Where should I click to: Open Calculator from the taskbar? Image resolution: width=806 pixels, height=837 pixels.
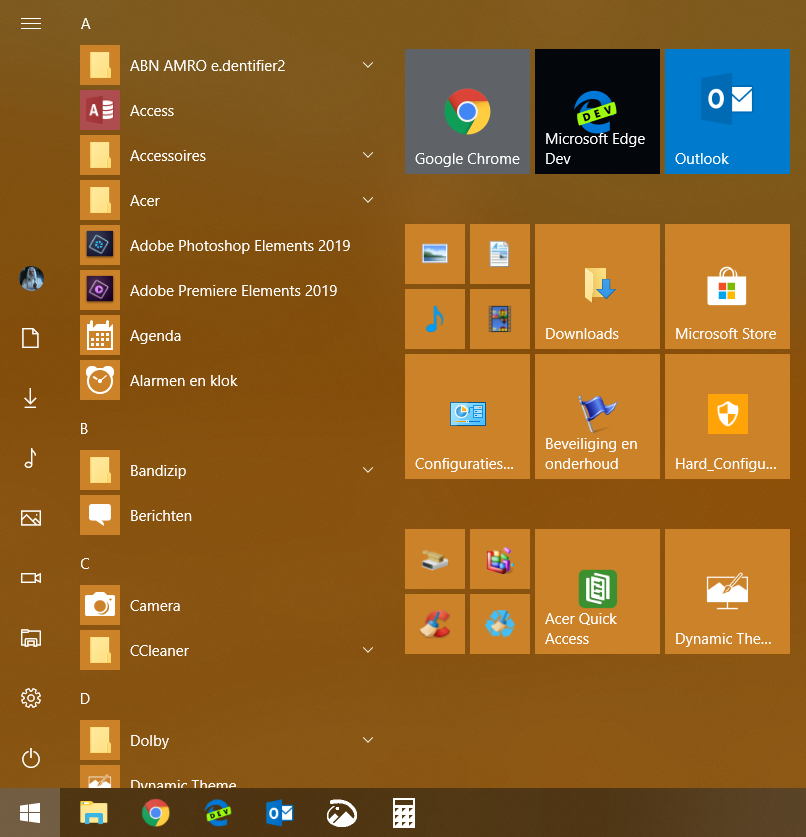point(403,813)
